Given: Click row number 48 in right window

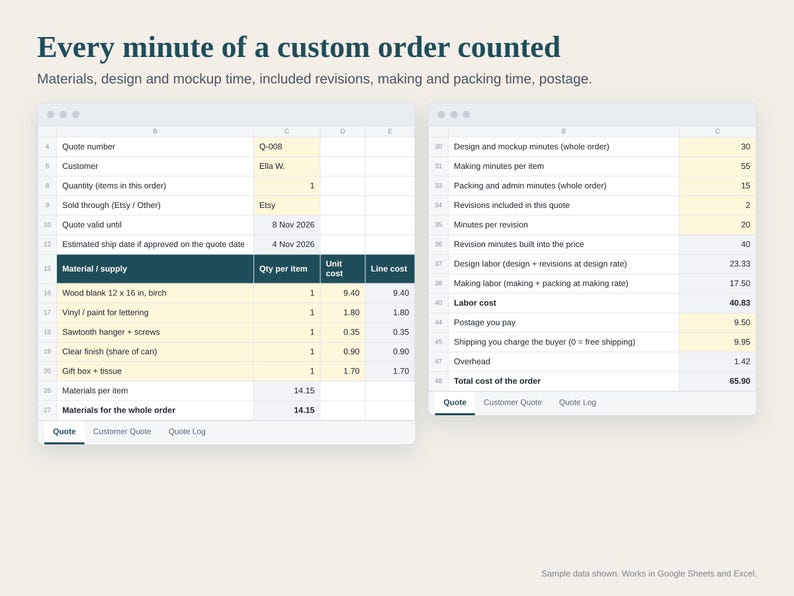Looking at the screenshot, I should pyautogui.click(x=439, y=381).
